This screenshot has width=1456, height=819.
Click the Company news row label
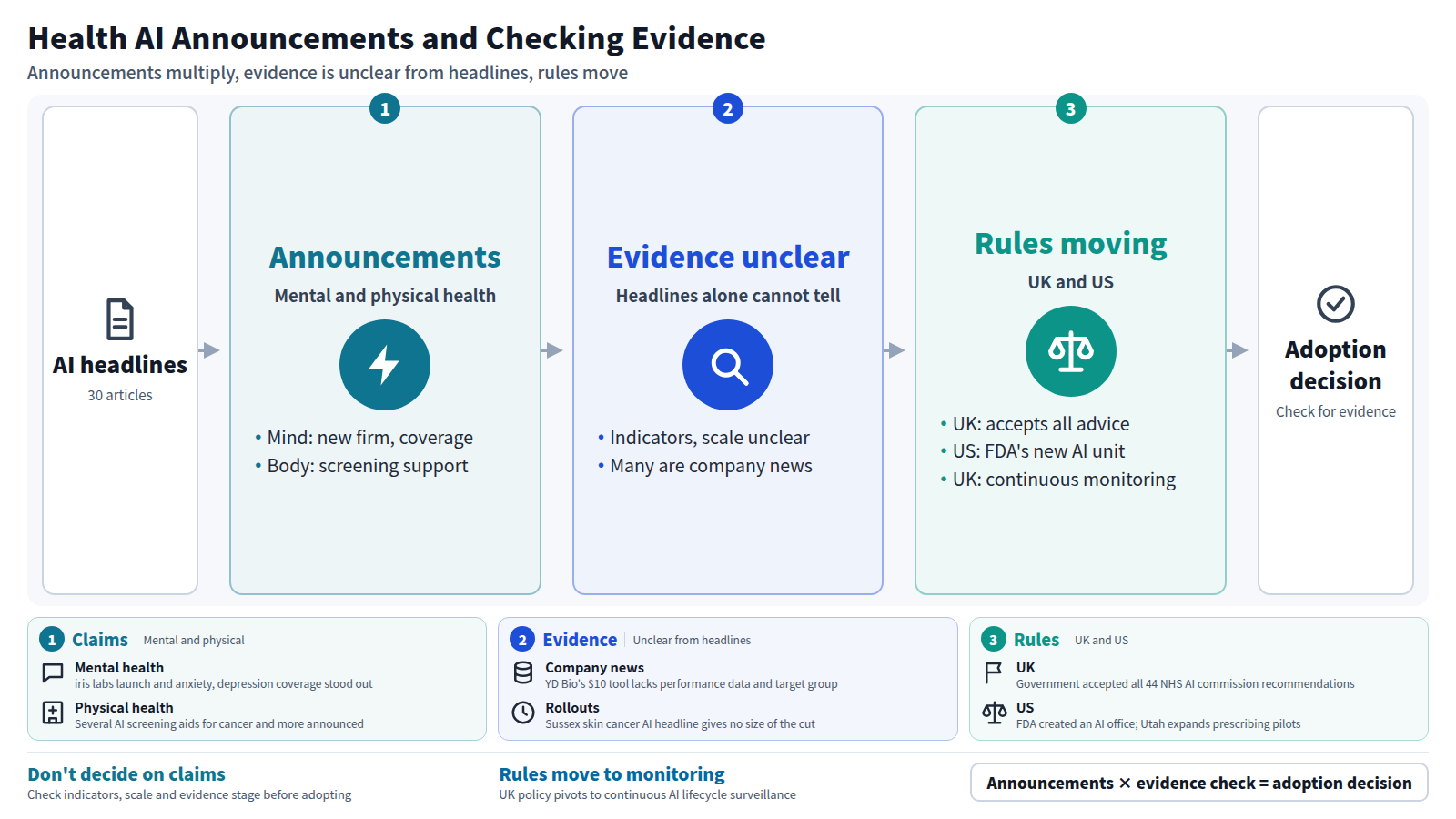[594, 668]
